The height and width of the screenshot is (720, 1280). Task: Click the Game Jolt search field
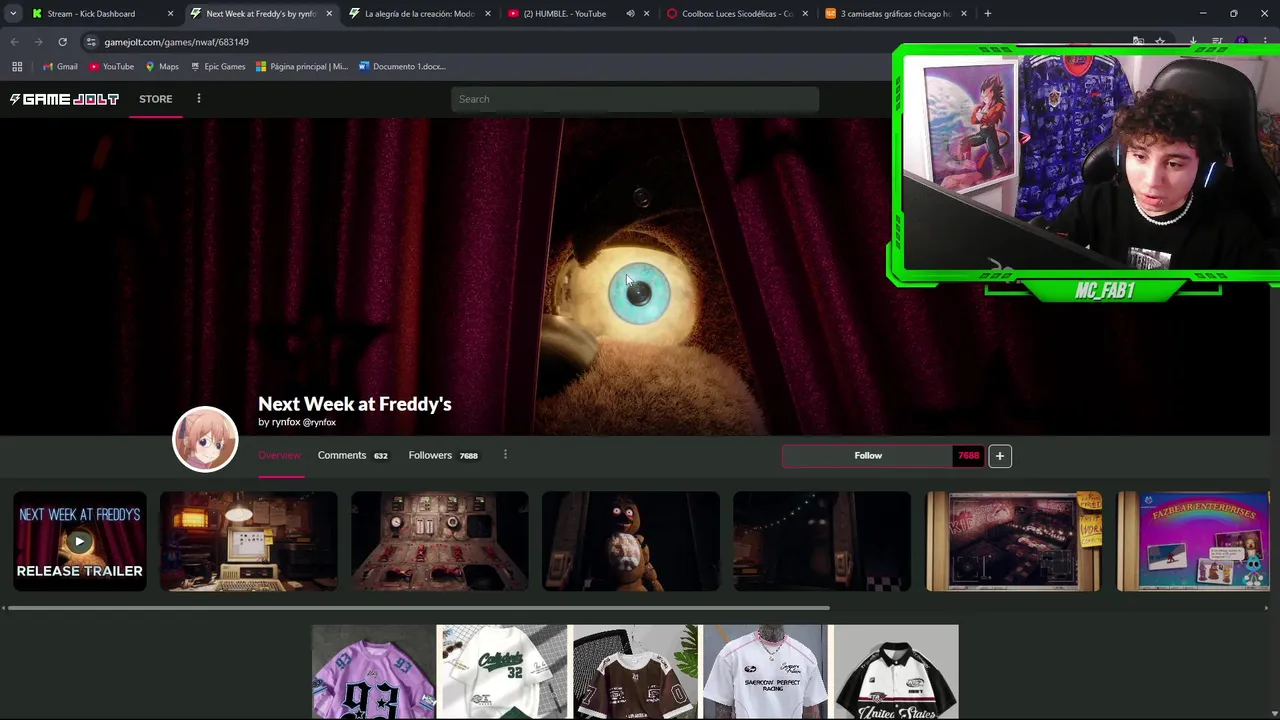pos(635,99)
